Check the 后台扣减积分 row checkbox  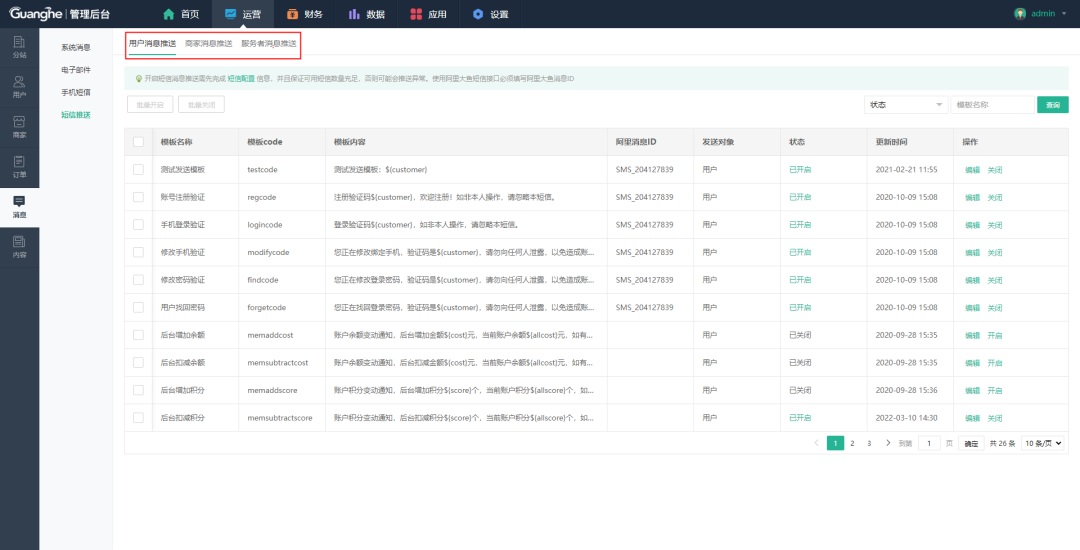point(138,417)
